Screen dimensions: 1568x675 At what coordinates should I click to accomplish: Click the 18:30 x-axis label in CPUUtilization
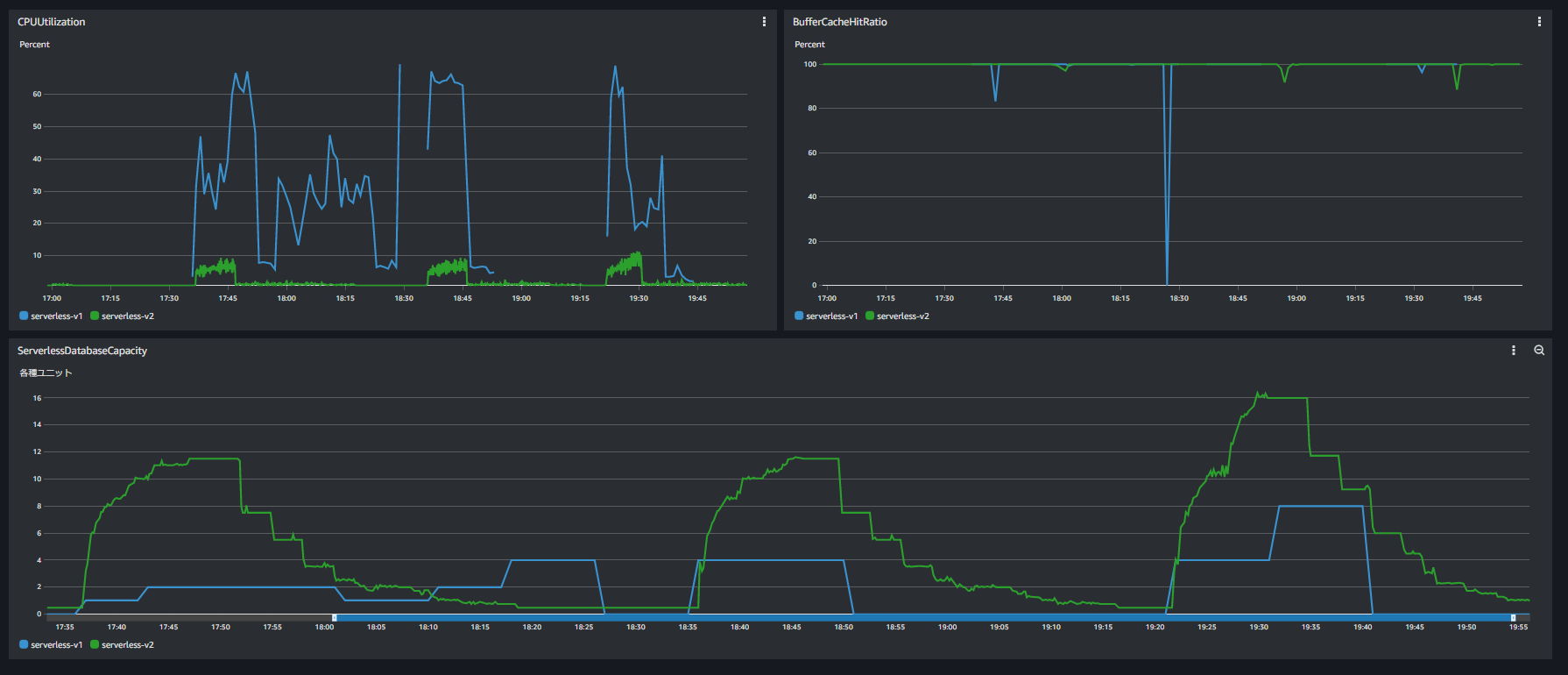pyautogui.click(x=404, y=299)
